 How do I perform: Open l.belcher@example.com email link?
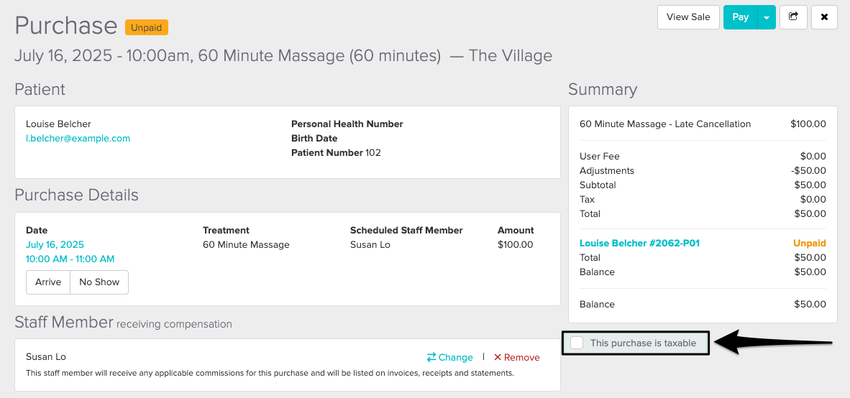point(78,138)
